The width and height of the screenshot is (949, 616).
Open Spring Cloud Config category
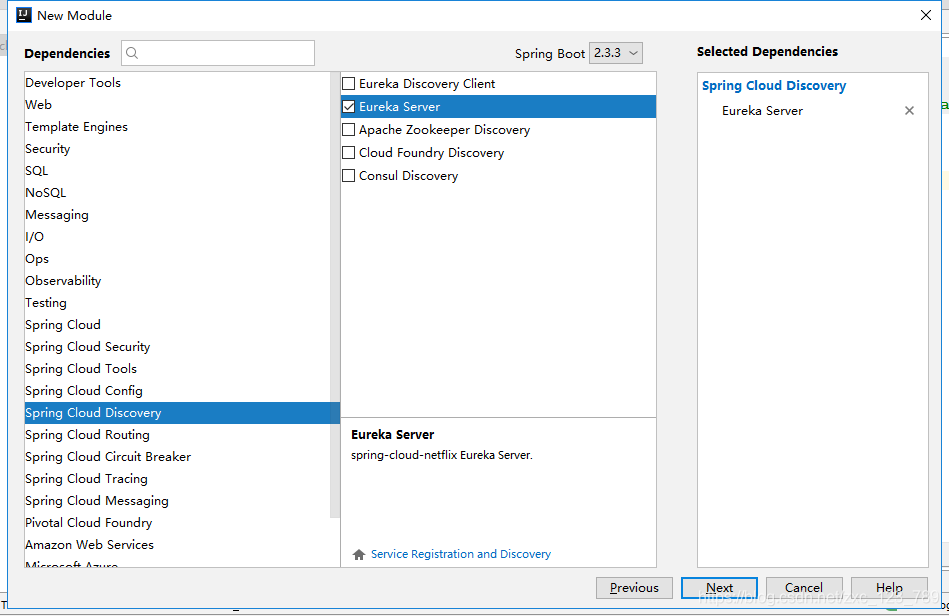[x=178, y=391]
